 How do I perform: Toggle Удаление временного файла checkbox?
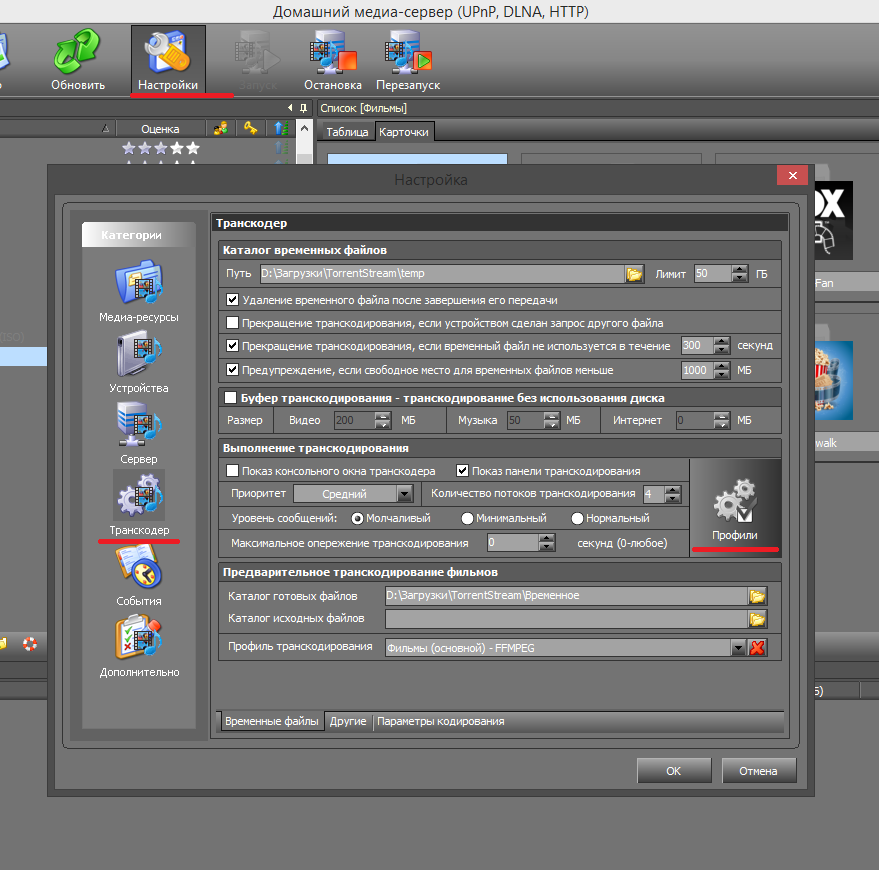click(x=233, y=299)
